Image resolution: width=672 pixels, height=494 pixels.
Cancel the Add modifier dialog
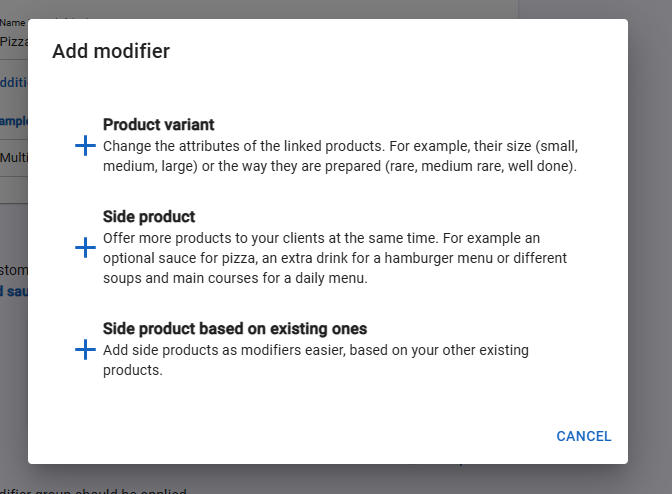(x=584, y=436)
